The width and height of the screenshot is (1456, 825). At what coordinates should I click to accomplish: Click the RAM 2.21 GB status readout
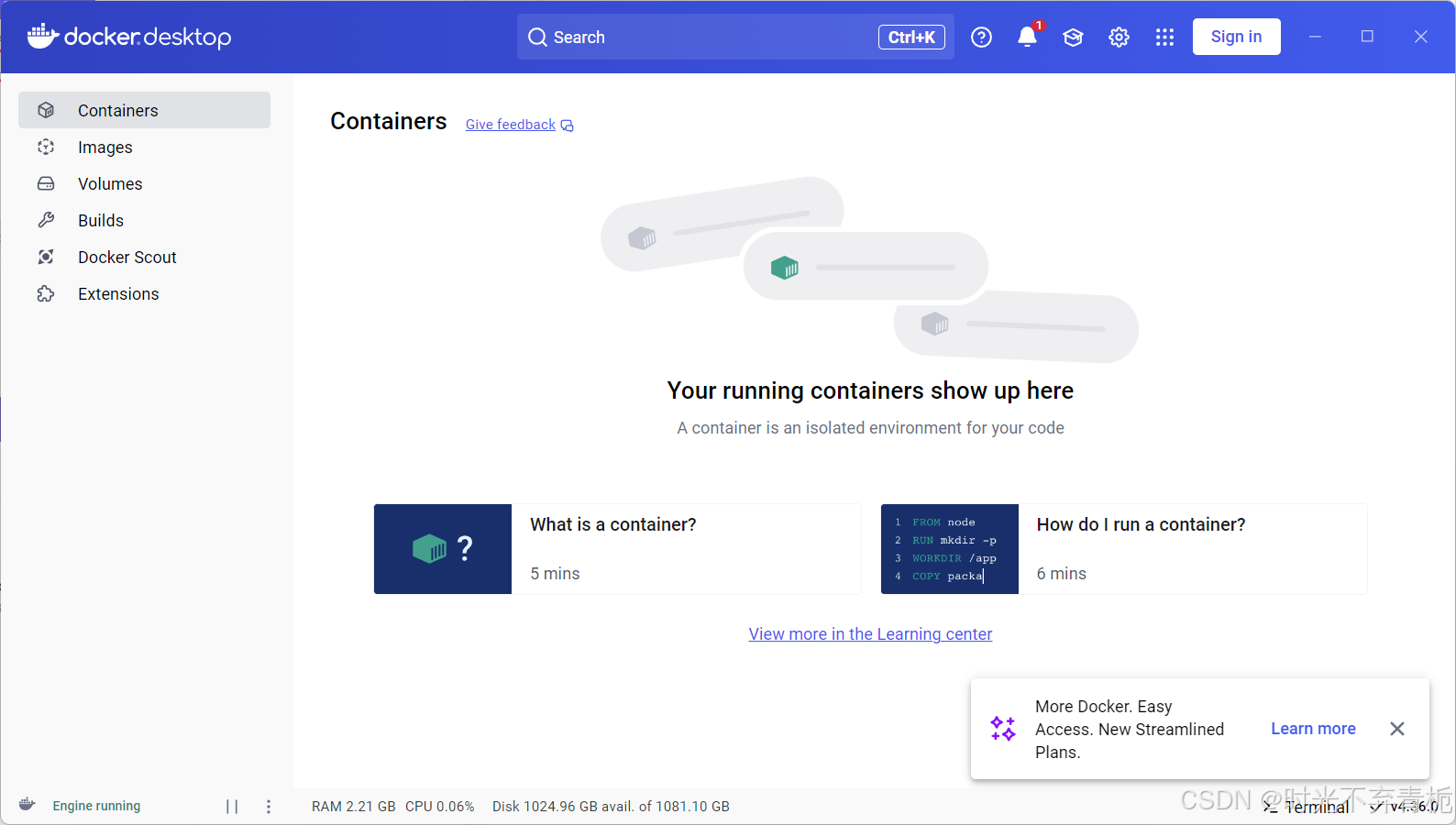(x=354, y=807)
